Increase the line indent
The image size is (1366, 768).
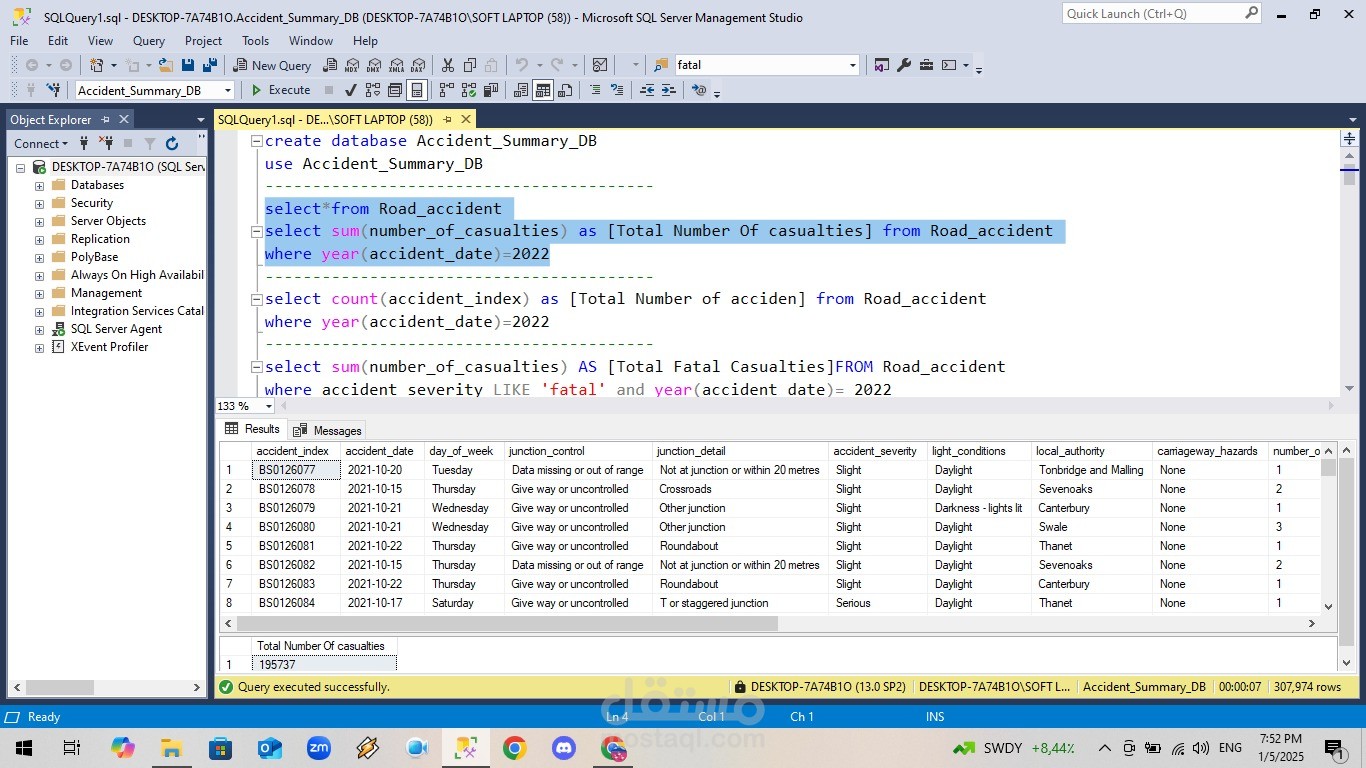(x=669, y=90)
